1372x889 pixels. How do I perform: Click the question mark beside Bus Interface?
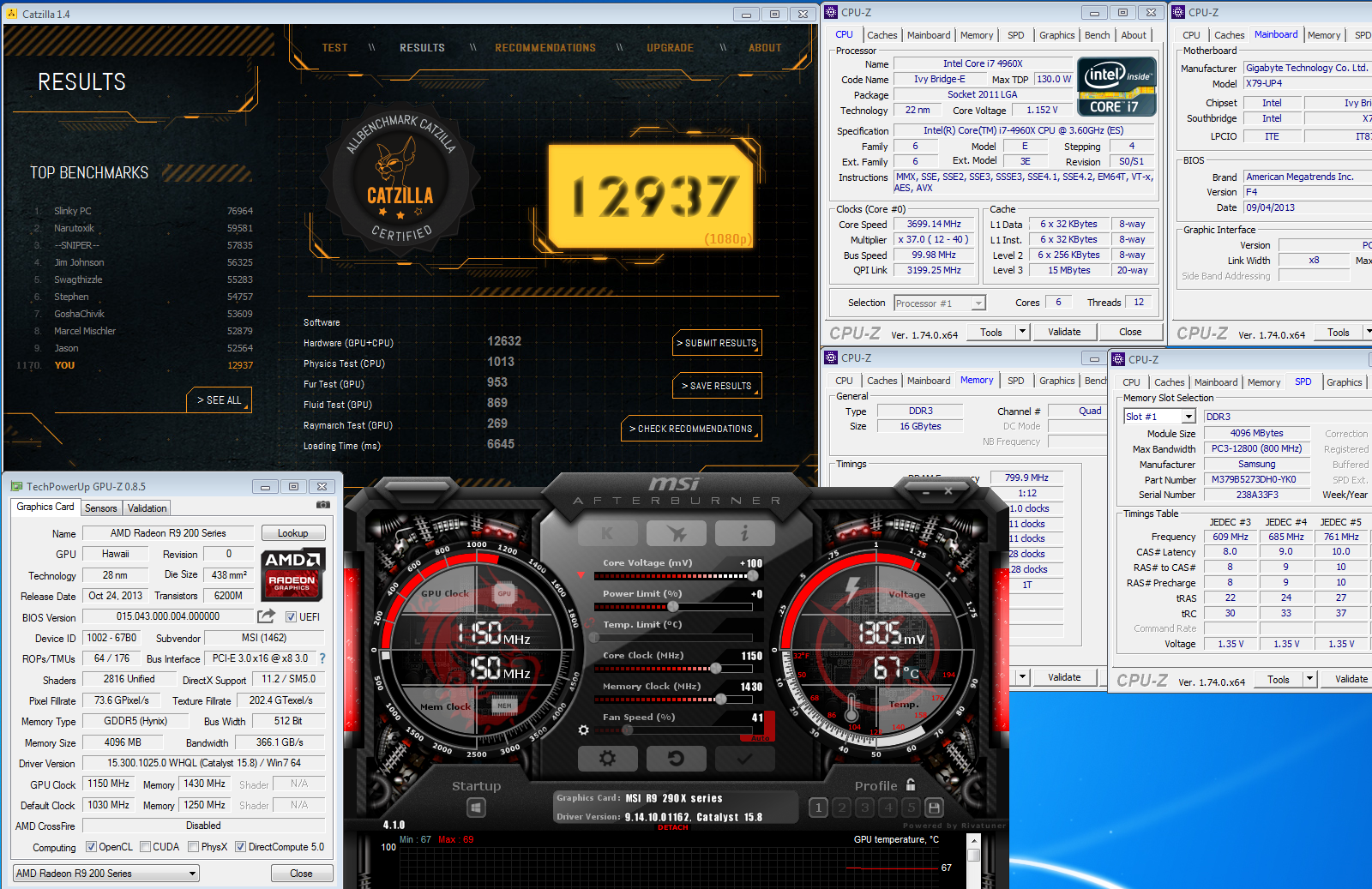[x=322, y=658]
